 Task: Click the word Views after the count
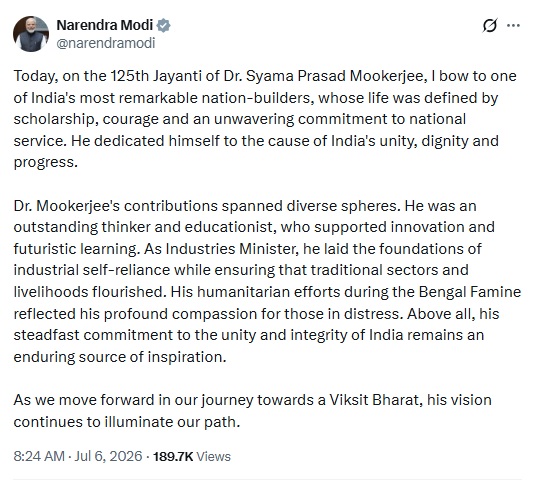214,456
